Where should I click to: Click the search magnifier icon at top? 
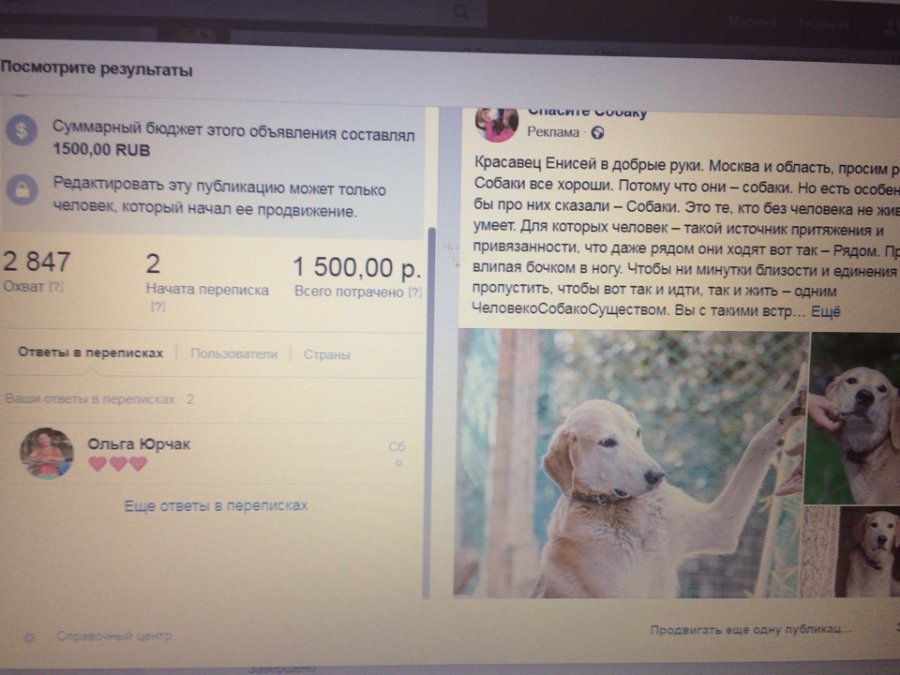pos(460,11)
